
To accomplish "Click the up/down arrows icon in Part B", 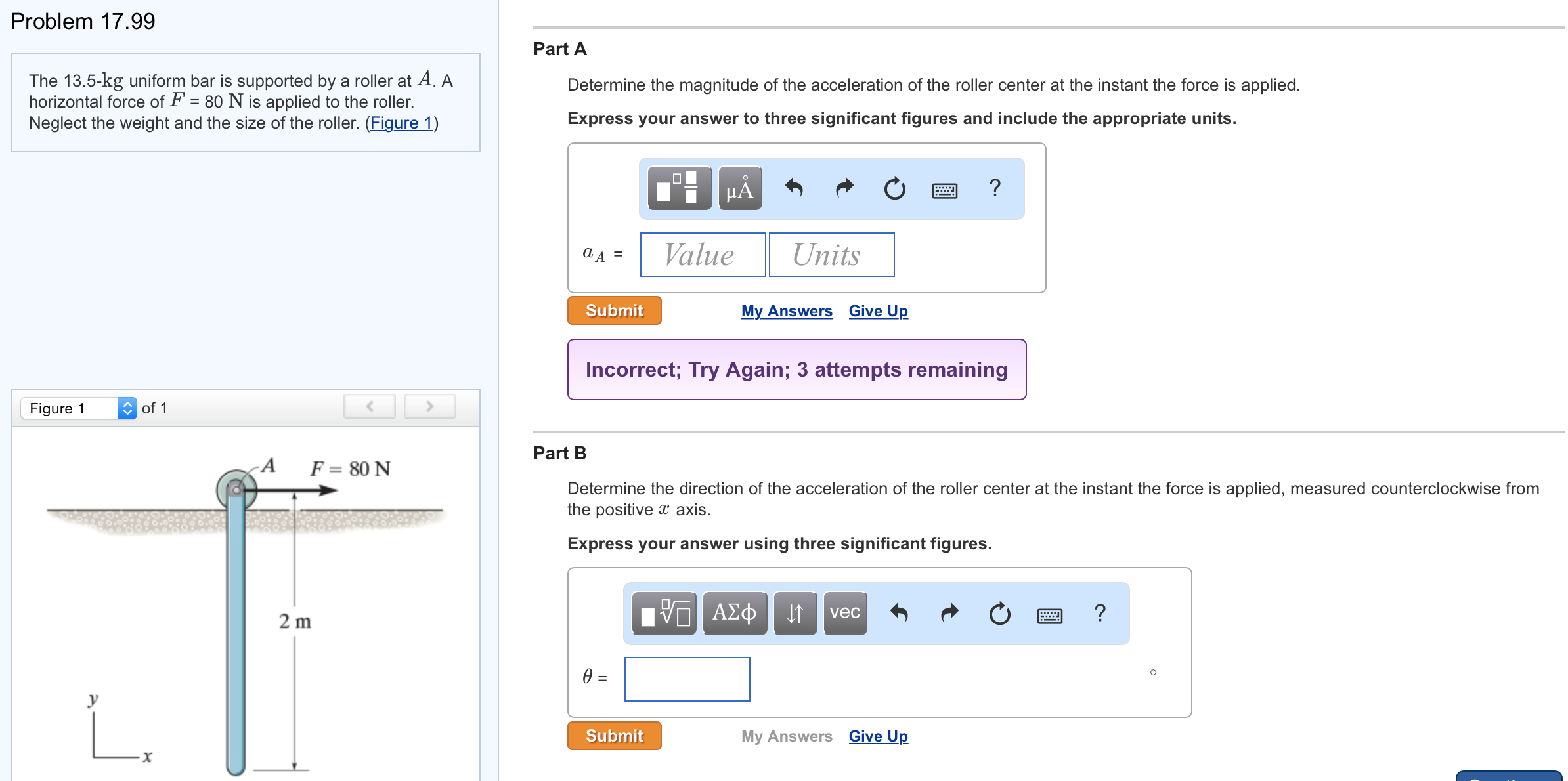I will (795, 613).
